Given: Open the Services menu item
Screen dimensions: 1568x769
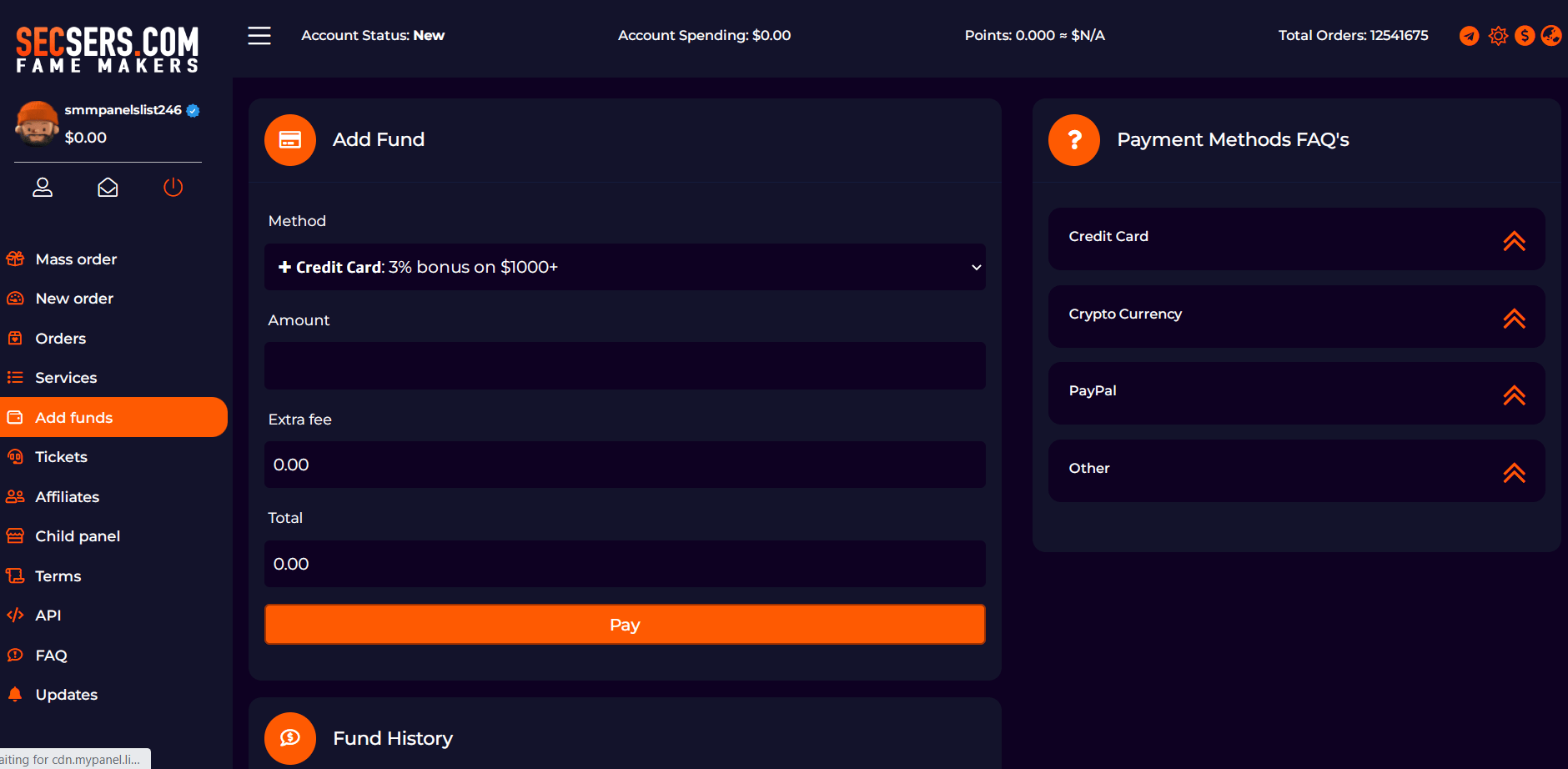Looking at the screenshot, I should (x=66, y=378).
